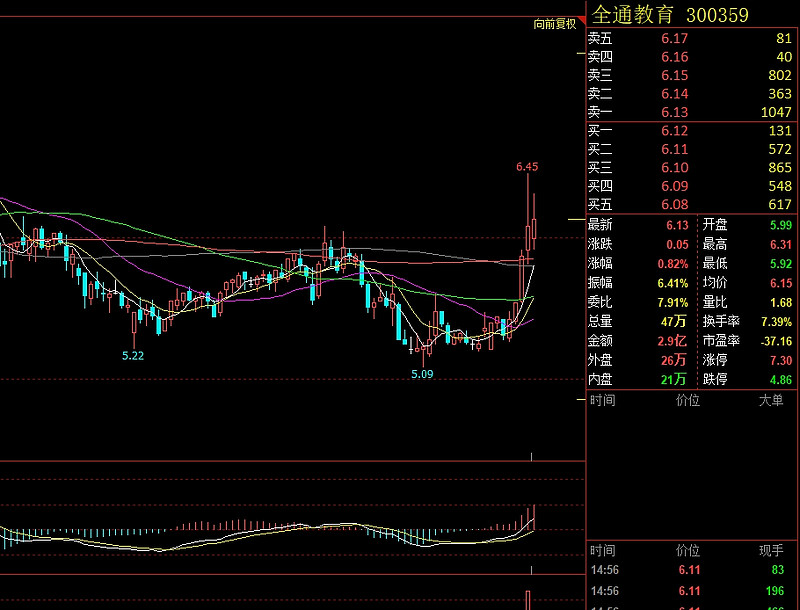Select the 买四 price 6.09
The height and width of the screenshot is (610, 800).
[x=674, y=186]
